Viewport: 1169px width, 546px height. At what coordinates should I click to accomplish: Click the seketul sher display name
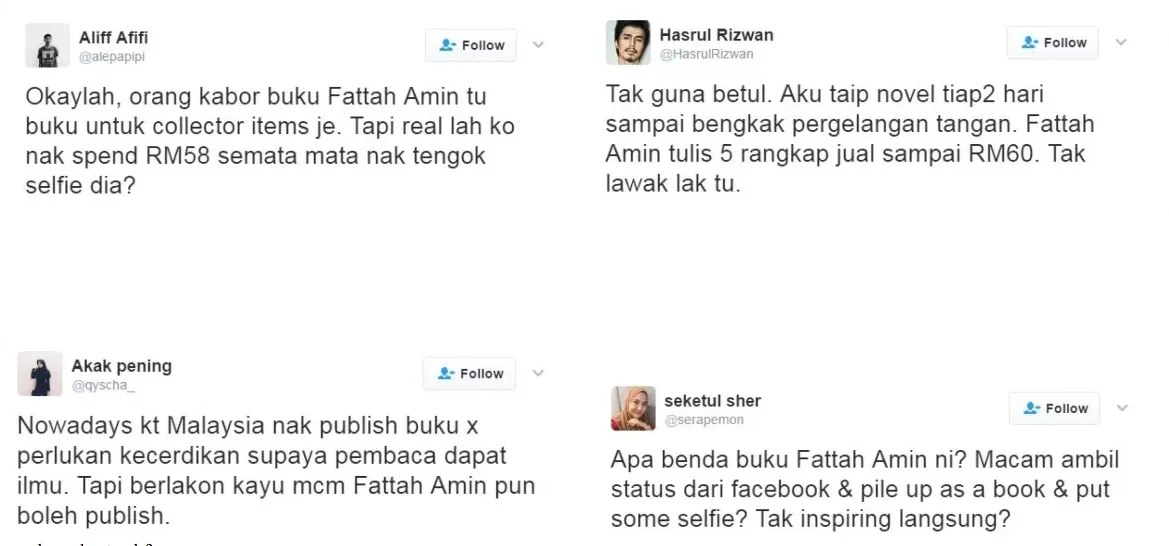pos(713,401)
